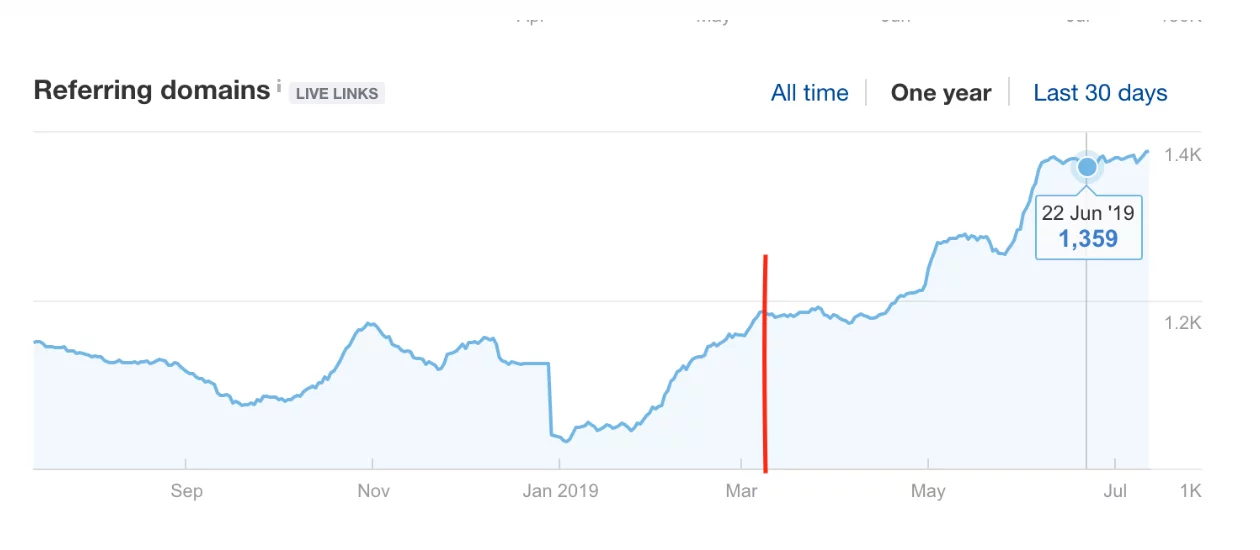Click the Jul label on the x-axis
1260x550 pixels.
(1115, 491)
